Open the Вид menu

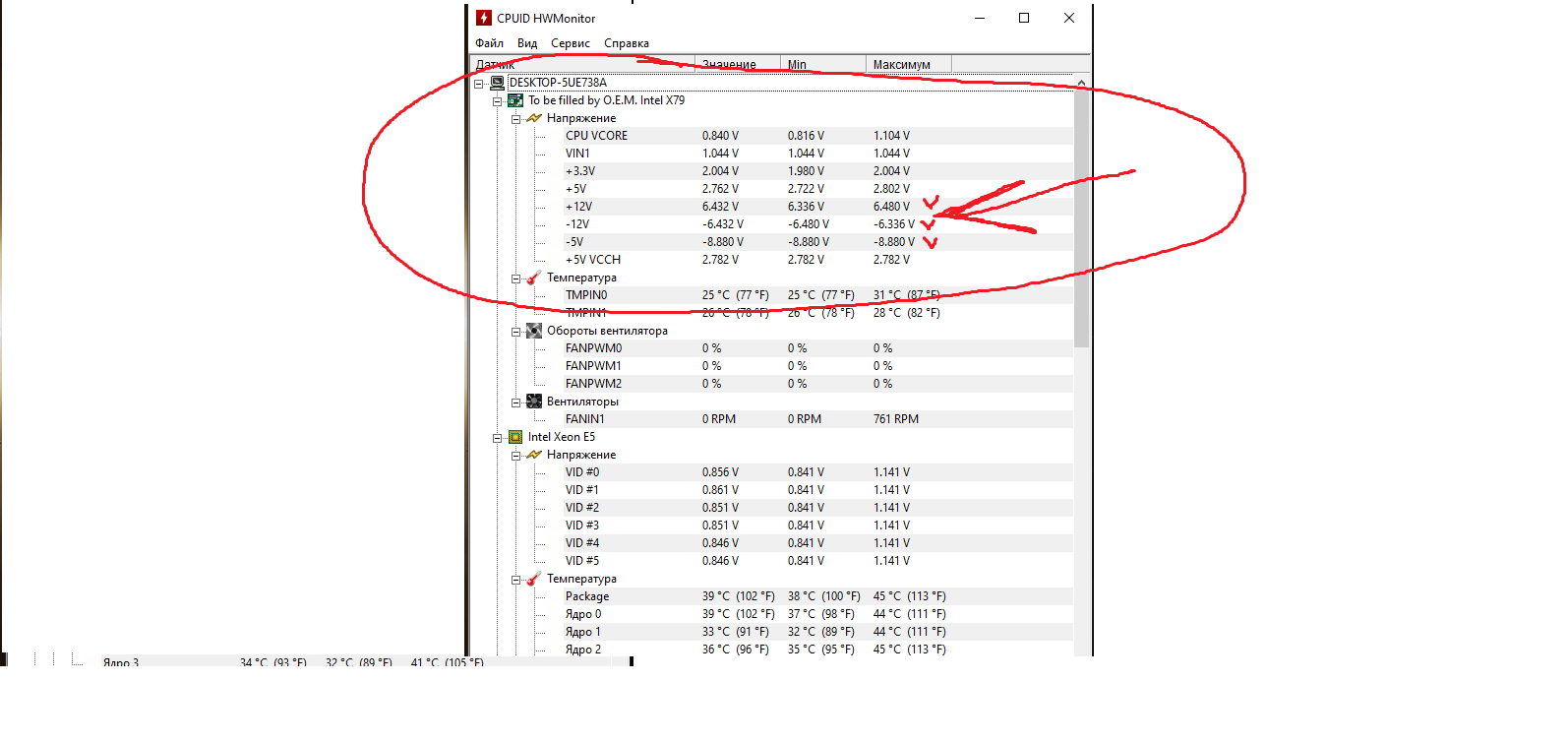point(527,43)
